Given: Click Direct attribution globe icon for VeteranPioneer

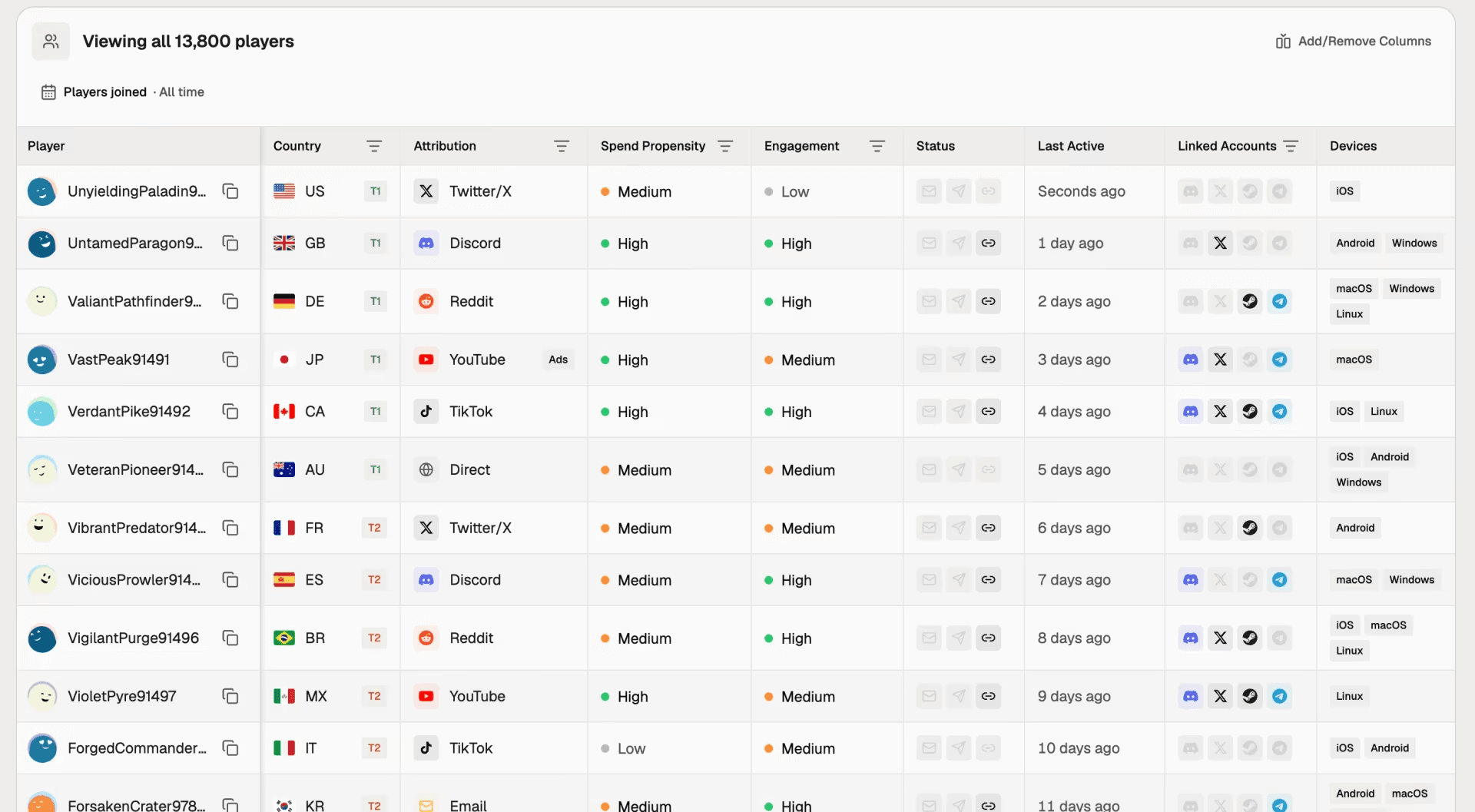Looking at the screenshot, I should tap(426, 469).
